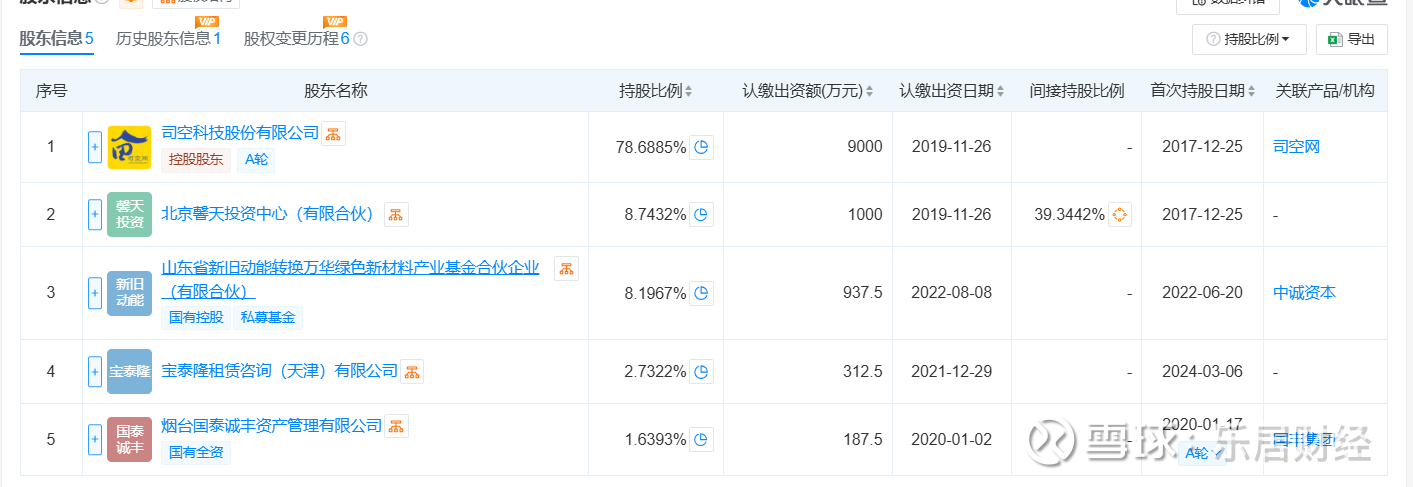The height and width of the screenshot is (487, 1413).
Task: Open 宝泰隆租赁咨询（天津）有限公司 link
Action: pos(279,371)
